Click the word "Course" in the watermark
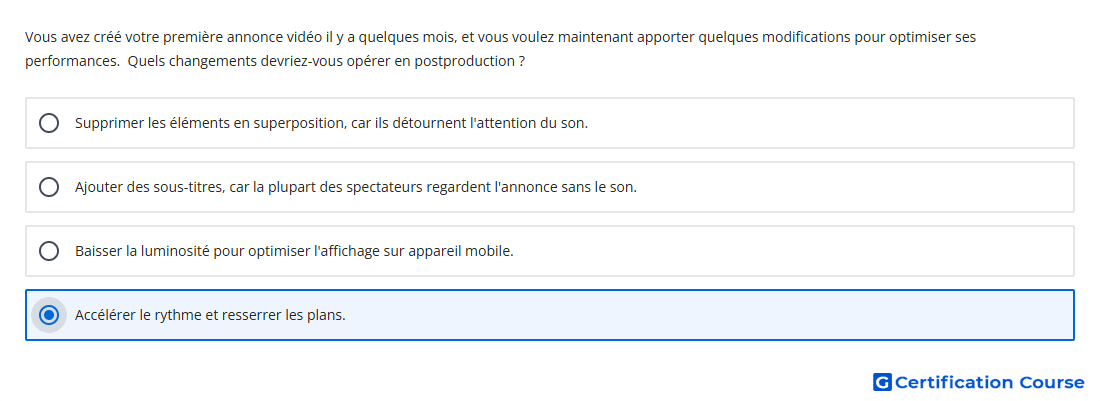Screen dimensions: 1100x401 [1052, 382]
